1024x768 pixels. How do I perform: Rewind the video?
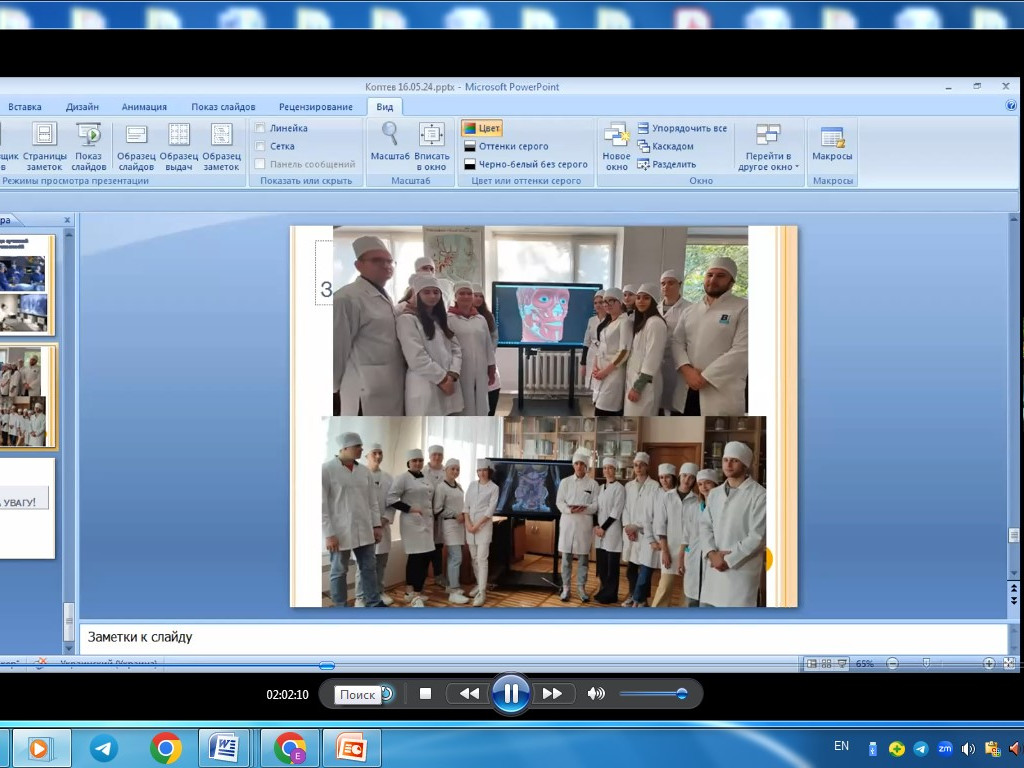coord(469,694)
